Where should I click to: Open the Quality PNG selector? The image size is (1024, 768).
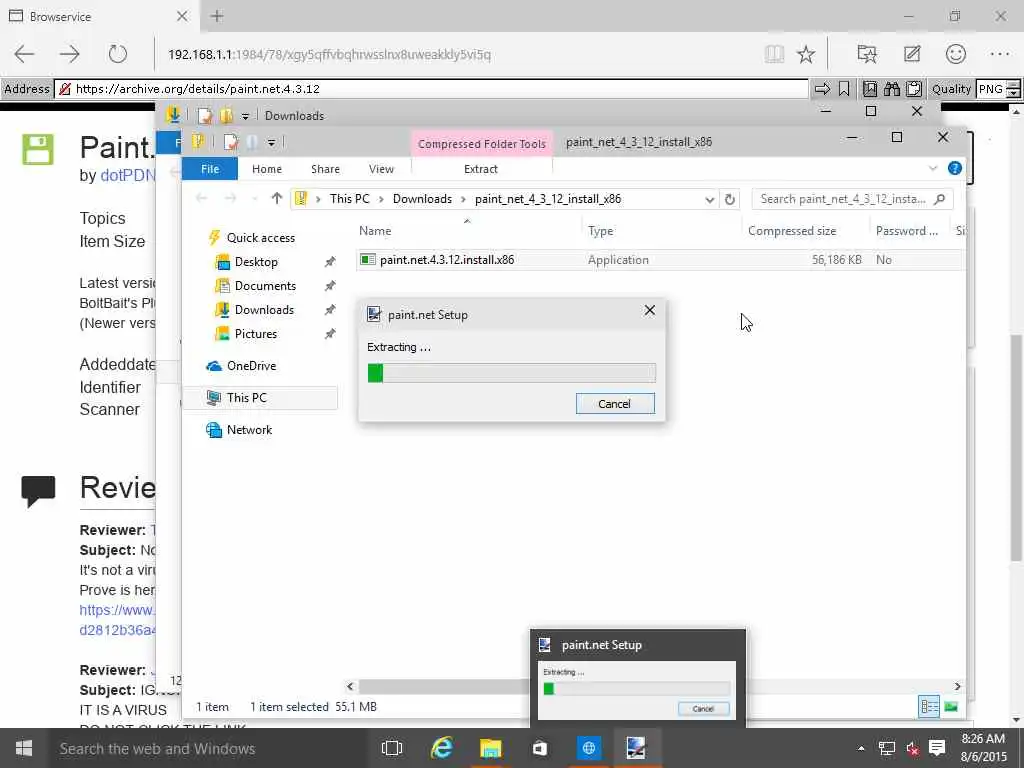click(x=997, y=89)
